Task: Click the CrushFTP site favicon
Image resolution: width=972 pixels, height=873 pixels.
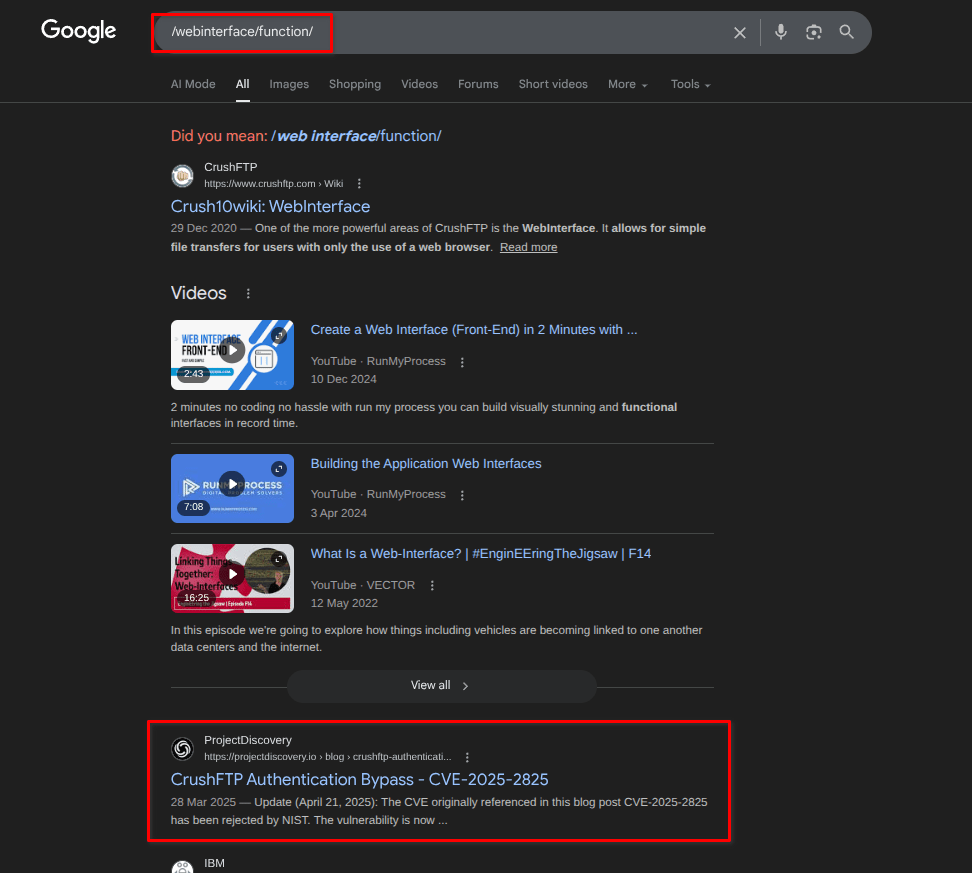Action: coord(182,175)
